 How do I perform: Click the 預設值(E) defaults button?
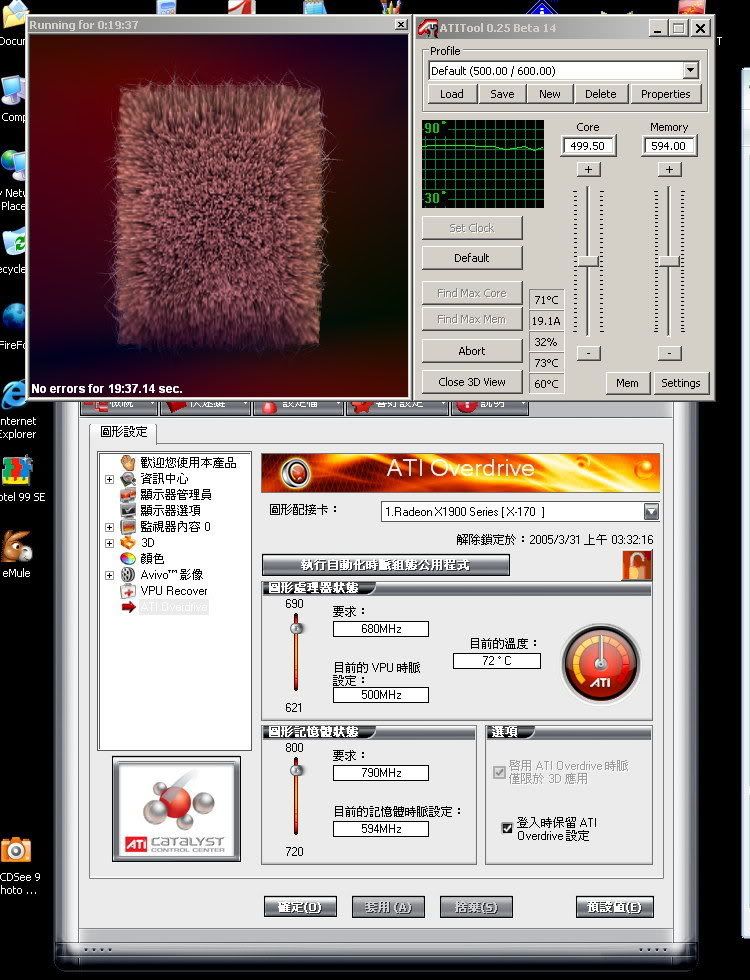(x=614, y=907)
